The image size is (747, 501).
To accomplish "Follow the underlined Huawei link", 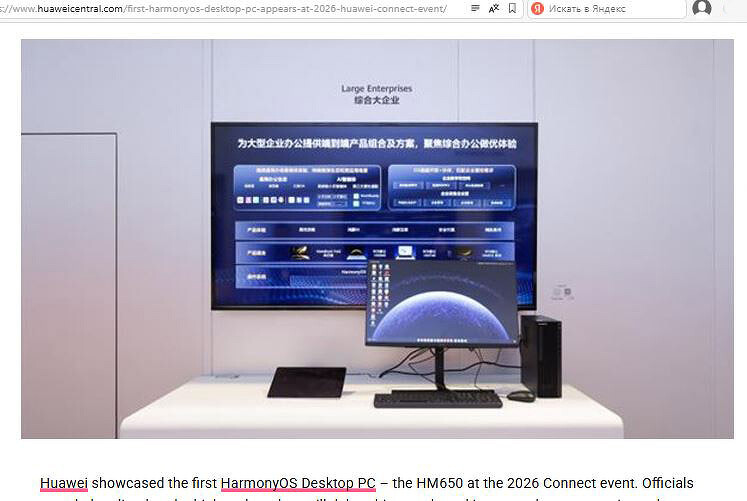I will tap(64, 483).
